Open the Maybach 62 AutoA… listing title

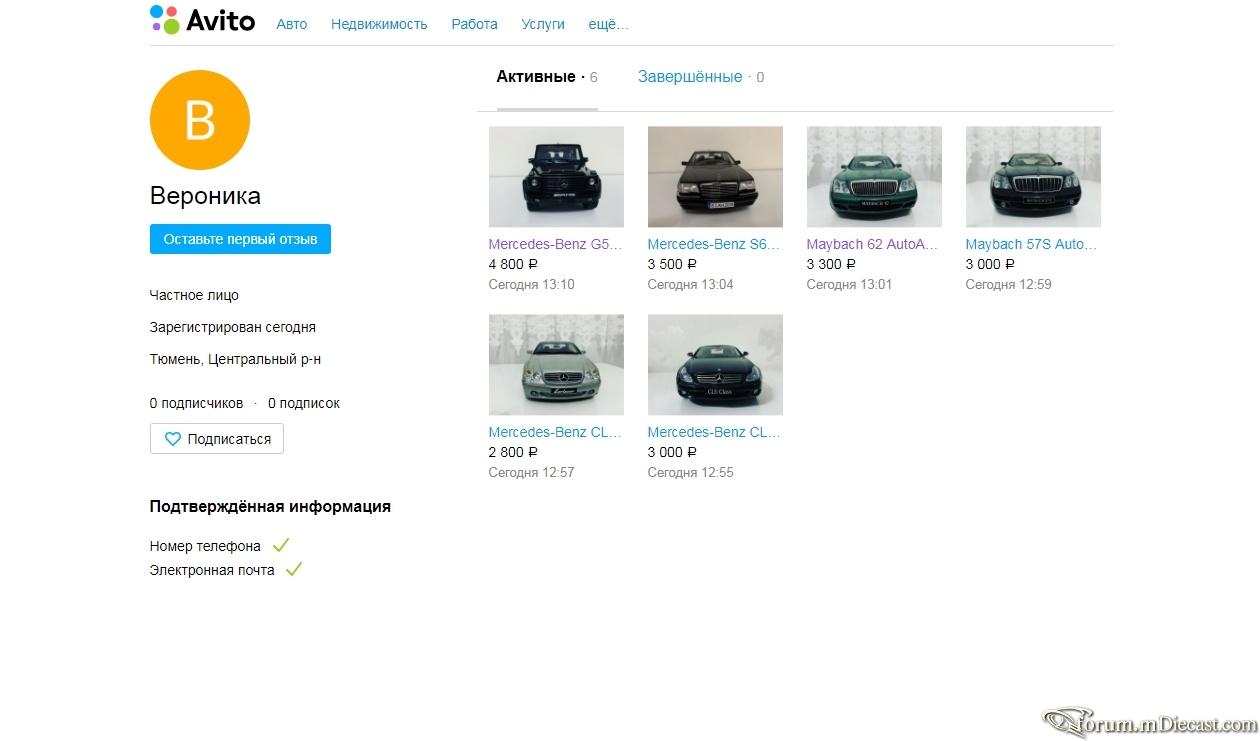point(873,244)
